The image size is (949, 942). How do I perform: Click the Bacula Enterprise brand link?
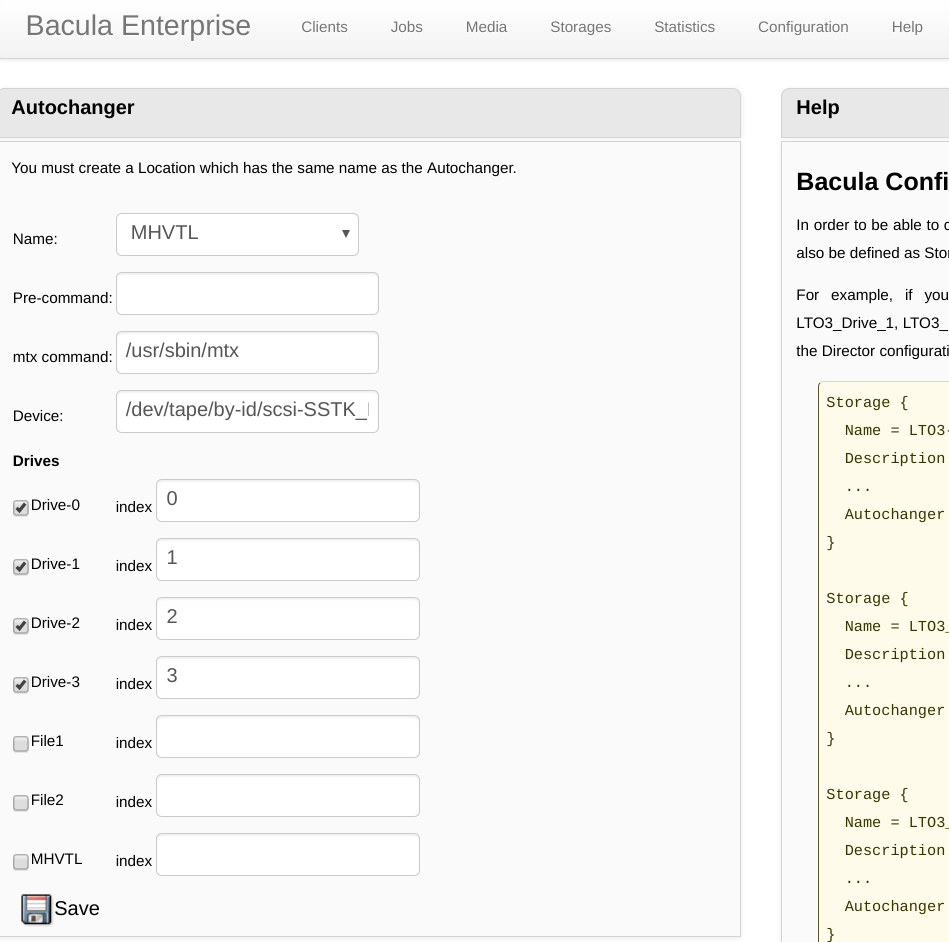pyautogui.click(x=138, y=26)
